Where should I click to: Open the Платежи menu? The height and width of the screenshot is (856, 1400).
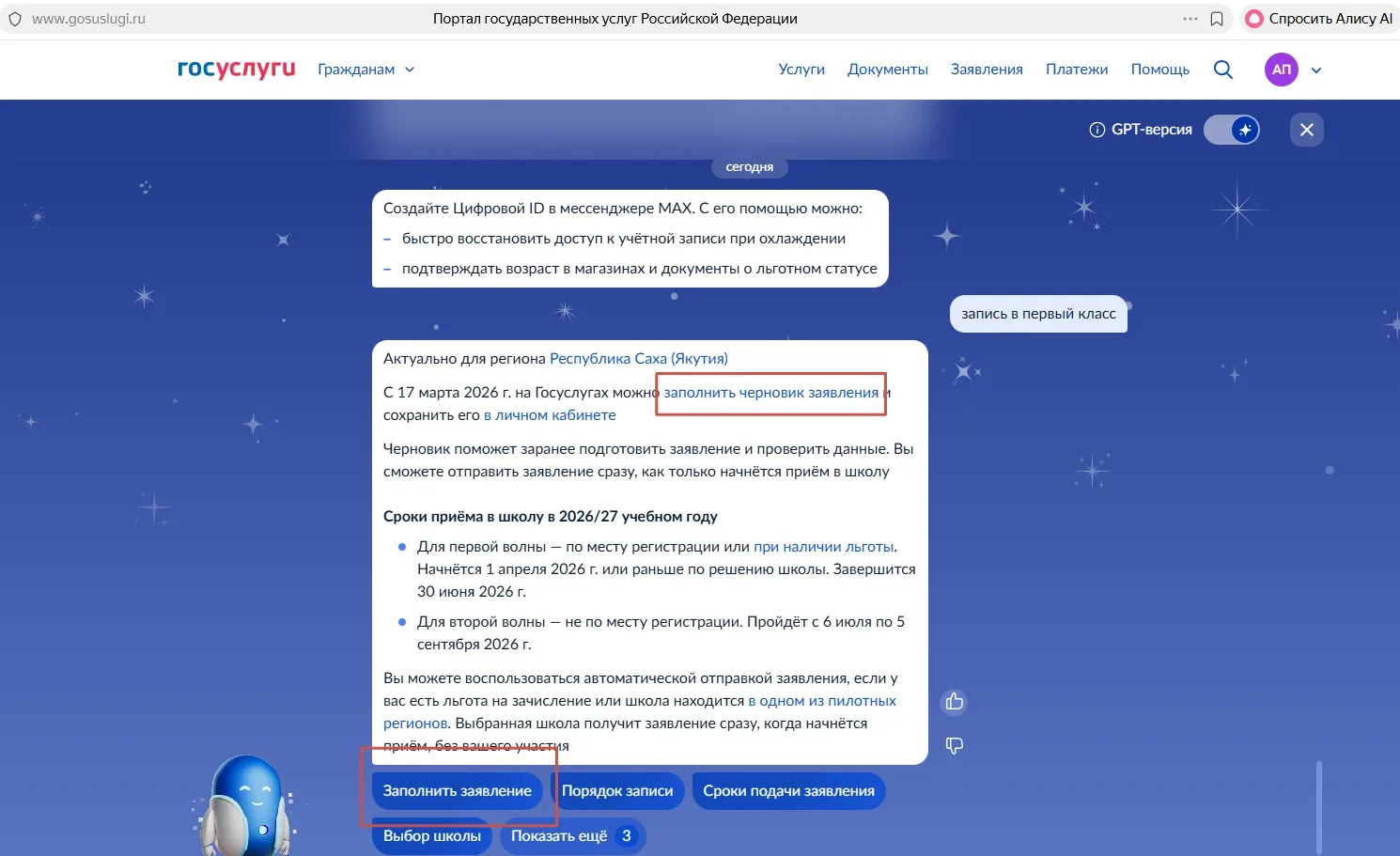click(1077, 70)
